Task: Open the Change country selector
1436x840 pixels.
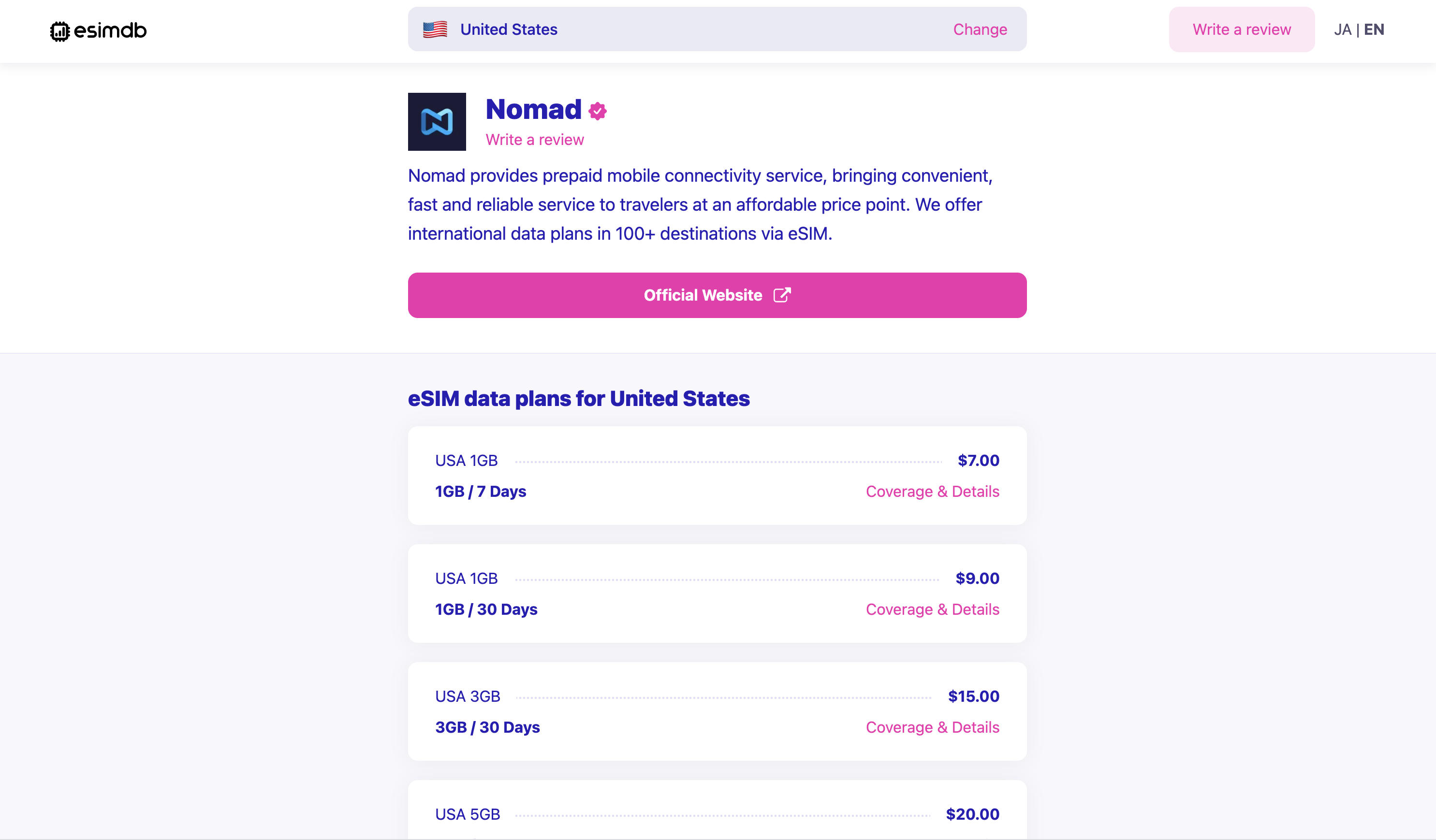Action: (980, 29)
